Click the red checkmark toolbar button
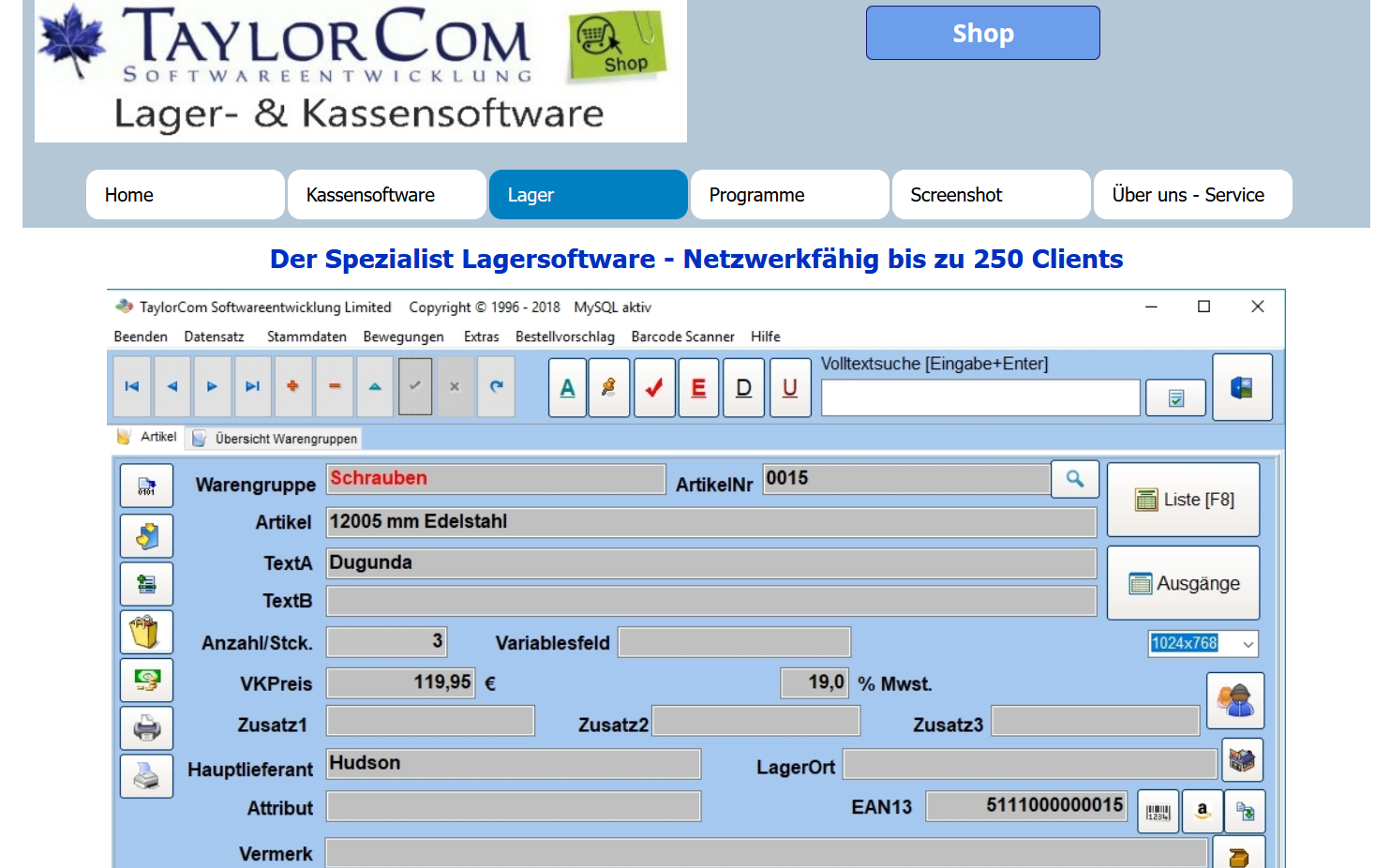 click(654, 388)
